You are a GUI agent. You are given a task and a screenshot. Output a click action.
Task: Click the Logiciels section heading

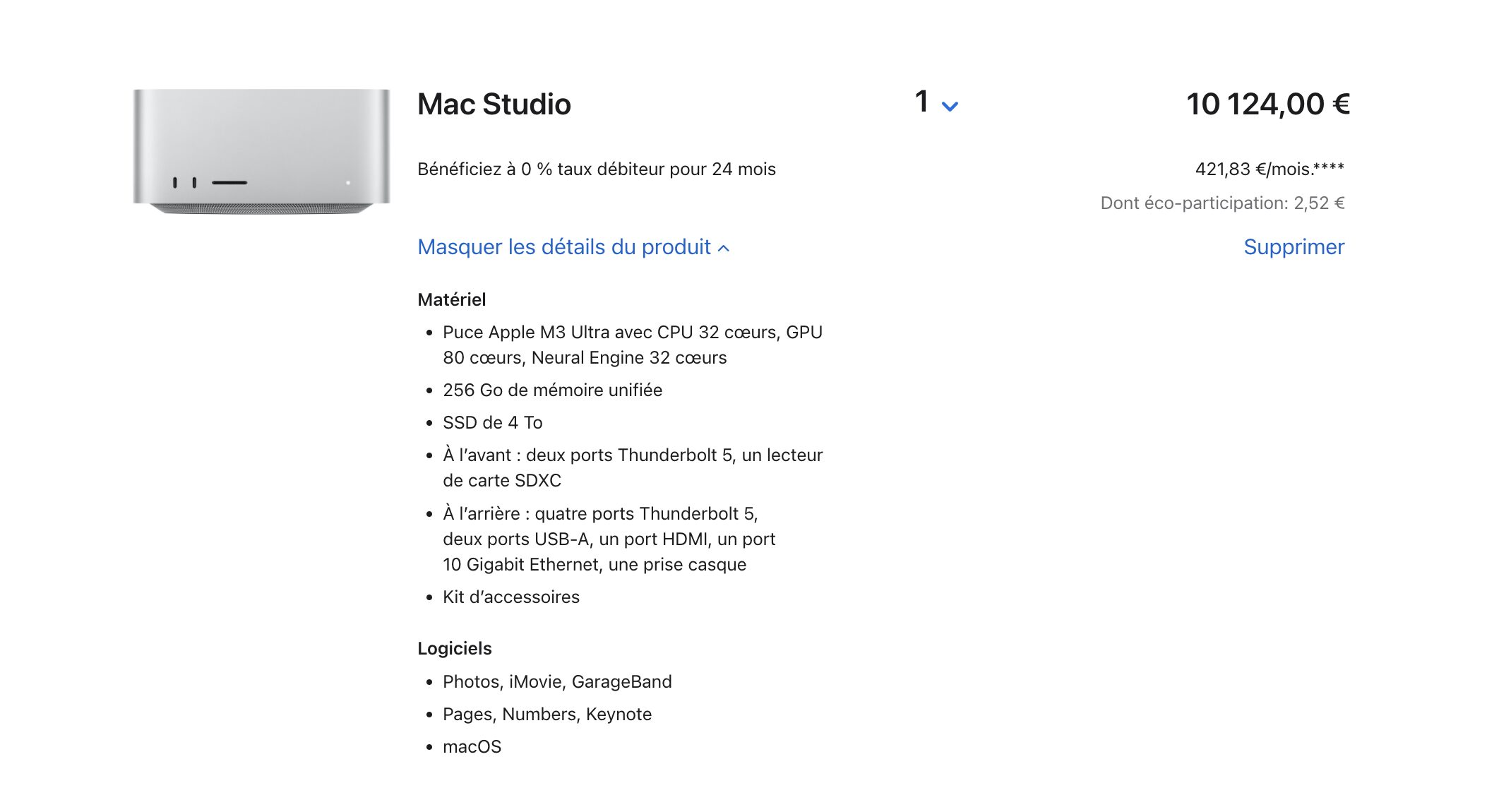(454, 649)
